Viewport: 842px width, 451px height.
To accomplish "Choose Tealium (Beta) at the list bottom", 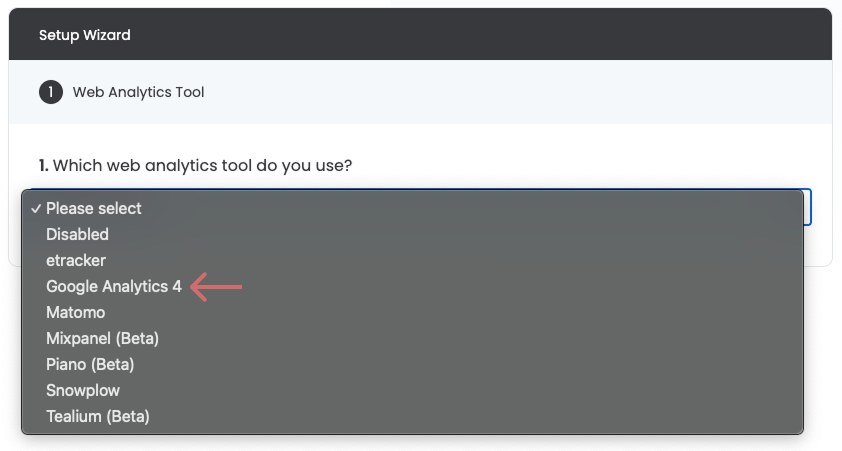I will click(412, 417).
